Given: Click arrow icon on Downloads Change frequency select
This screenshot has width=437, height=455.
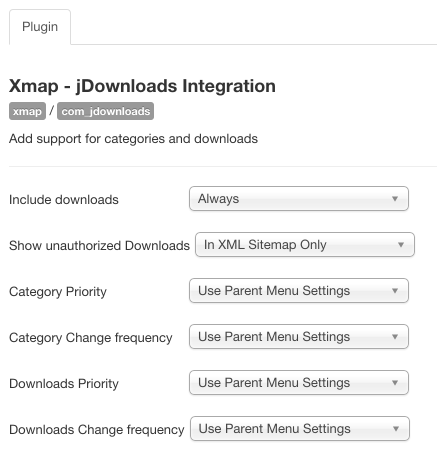Looking at the screenshot, I should 396,429.
